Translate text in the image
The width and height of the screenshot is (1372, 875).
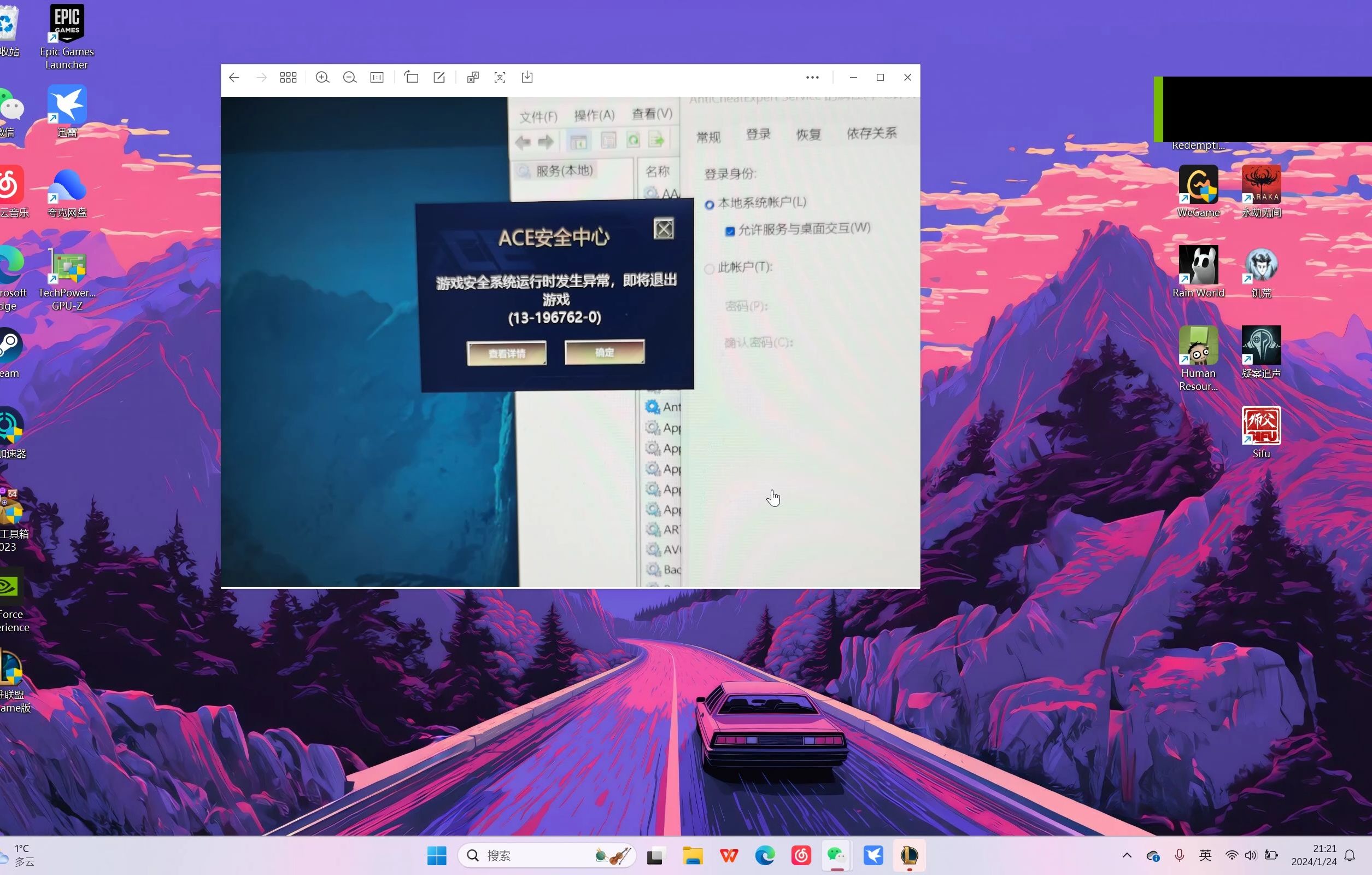click(473, 78)
